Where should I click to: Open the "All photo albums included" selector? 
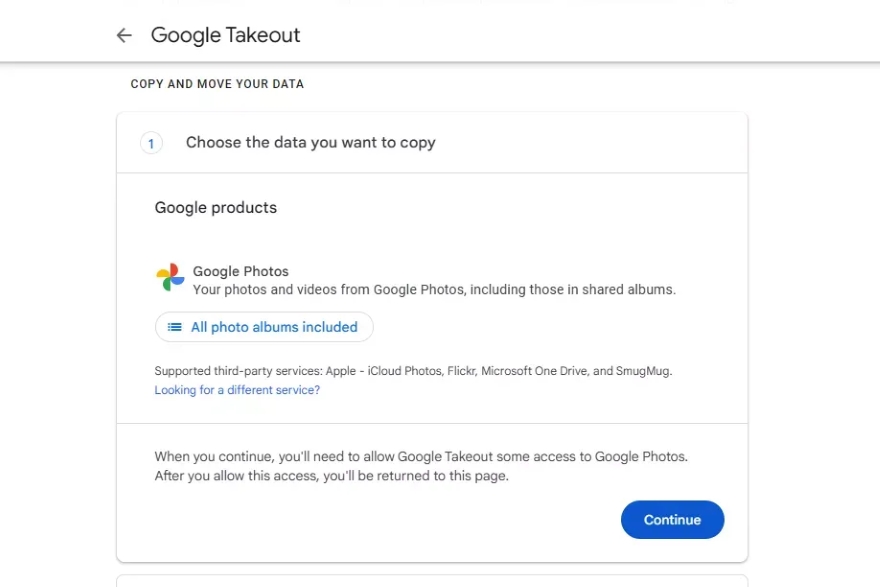pos(263,327)
